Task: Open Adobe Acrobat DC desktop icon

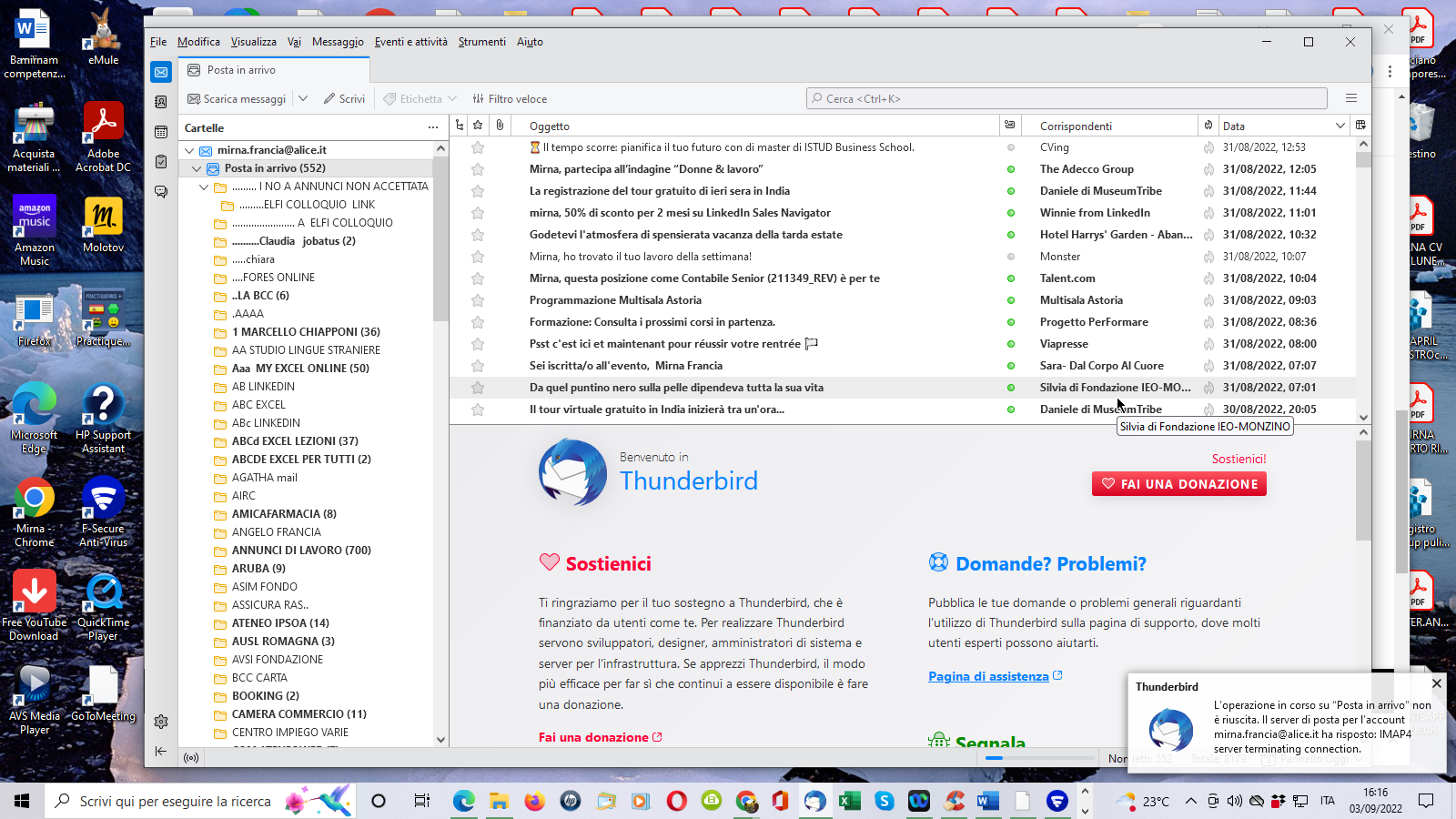Action: [103, 136]
